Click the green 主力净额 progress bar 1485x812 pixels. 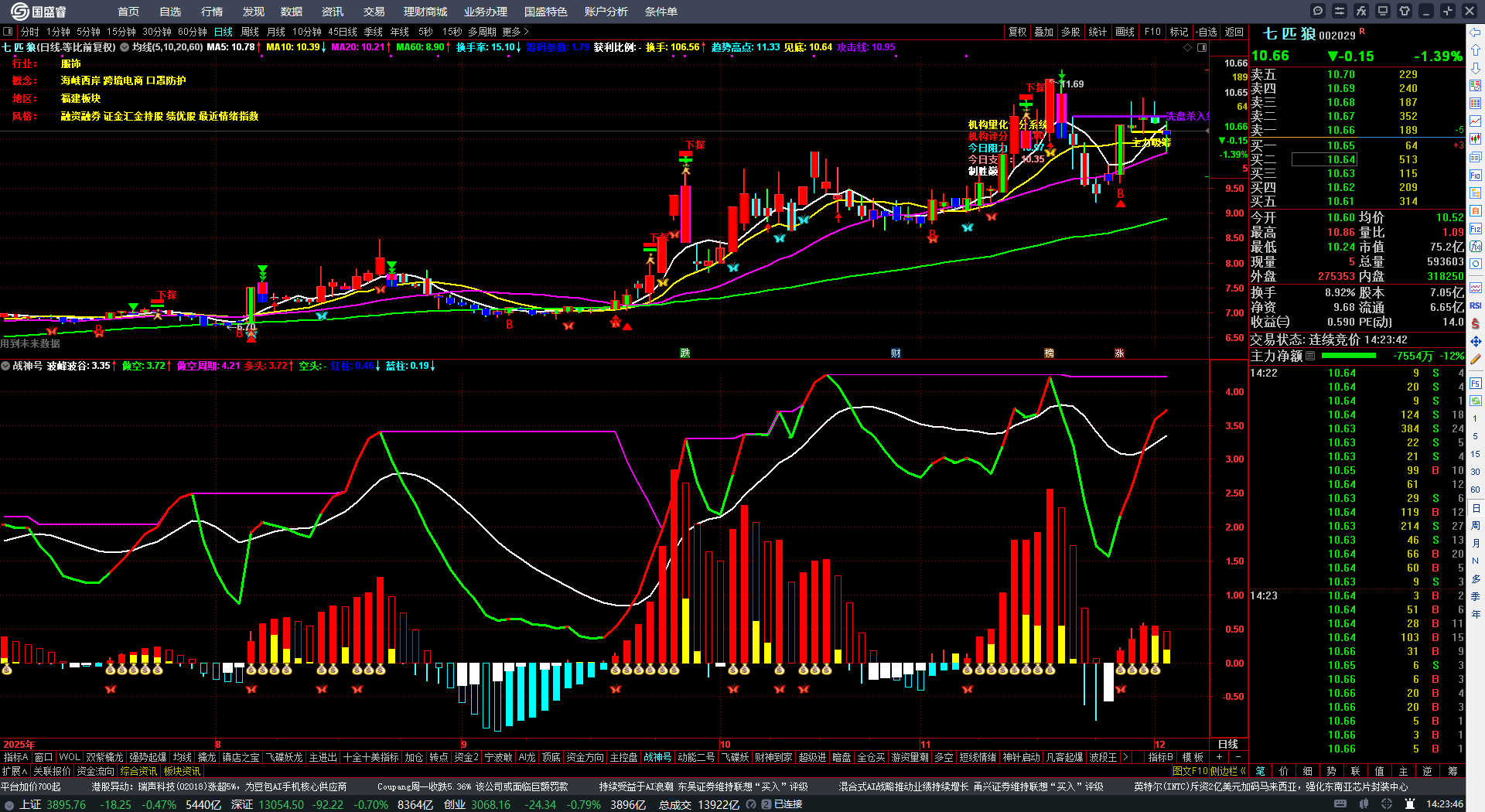pos(1349,356)
